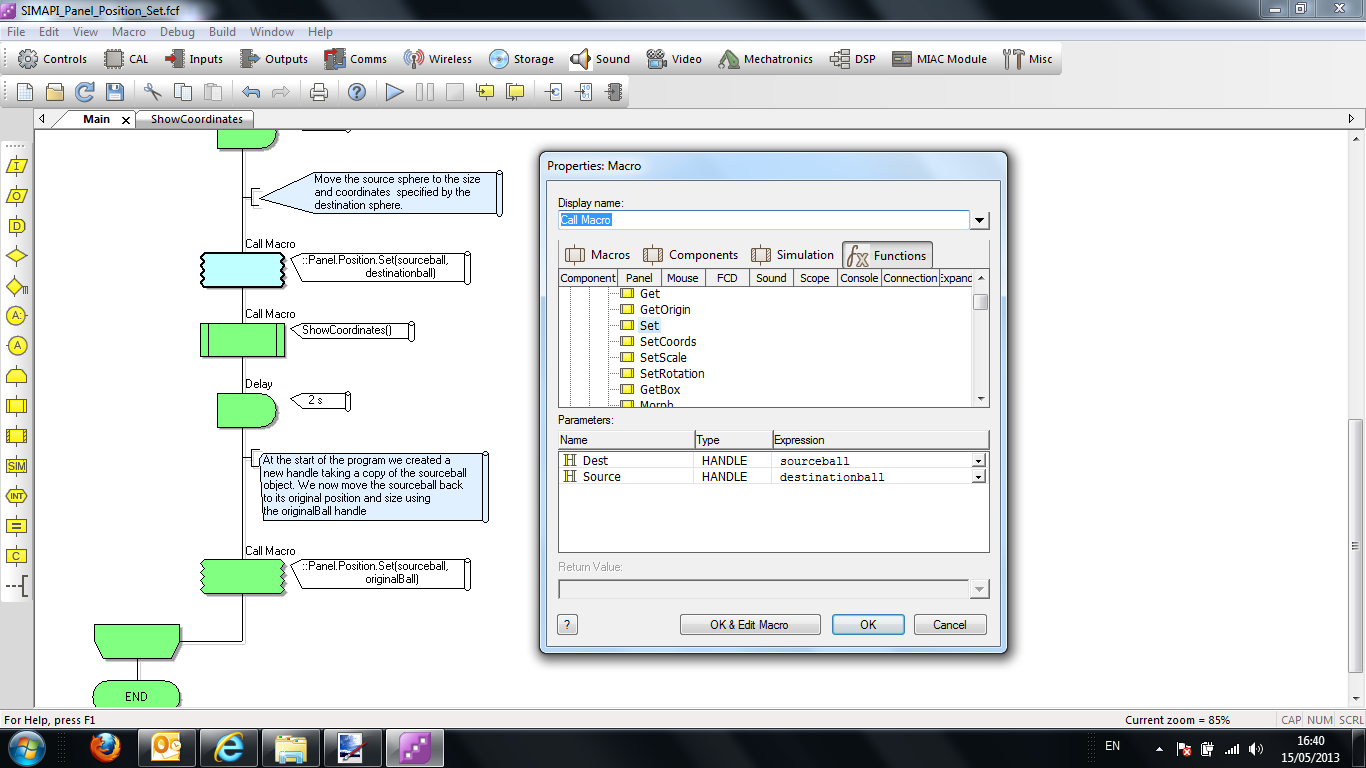Image resolution: width=1366 pixels, height=768 pixels.
Task: Cut the selection with the scissors icon
Action: pyautogui.click(x=153, y=92)
